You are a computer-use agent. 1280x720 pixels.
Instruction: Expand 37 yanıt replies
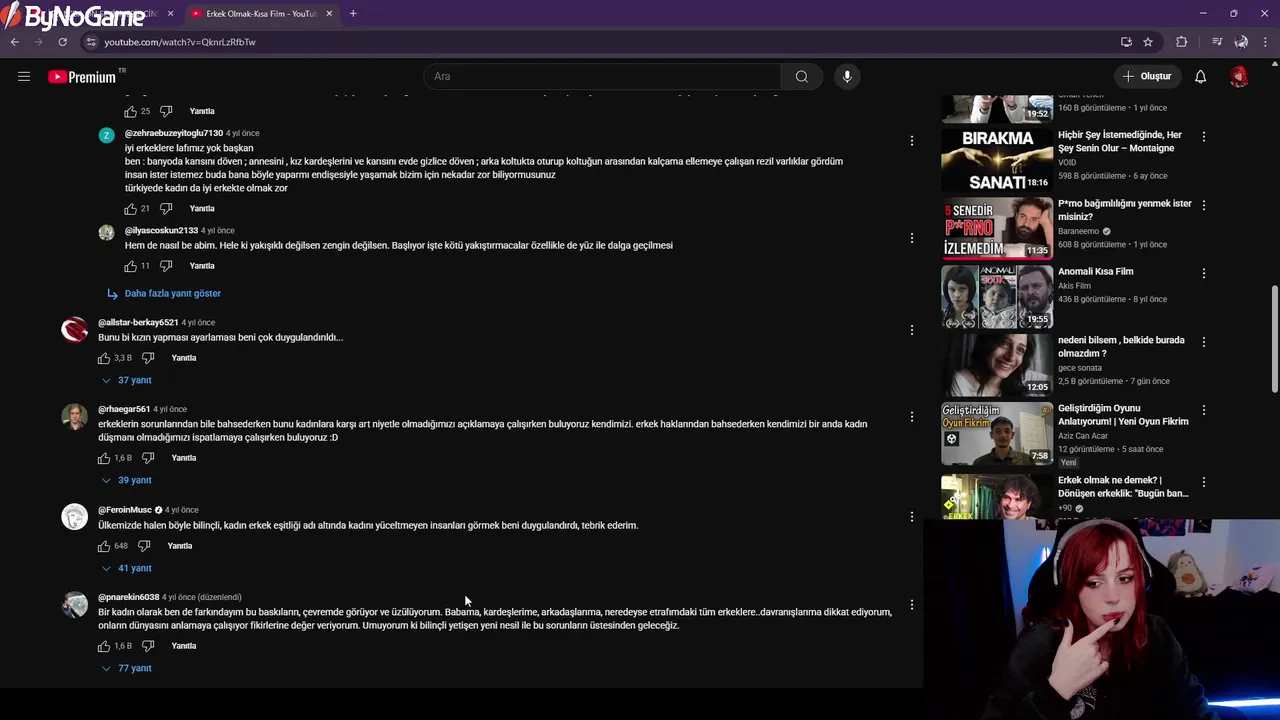coord(127,380)
